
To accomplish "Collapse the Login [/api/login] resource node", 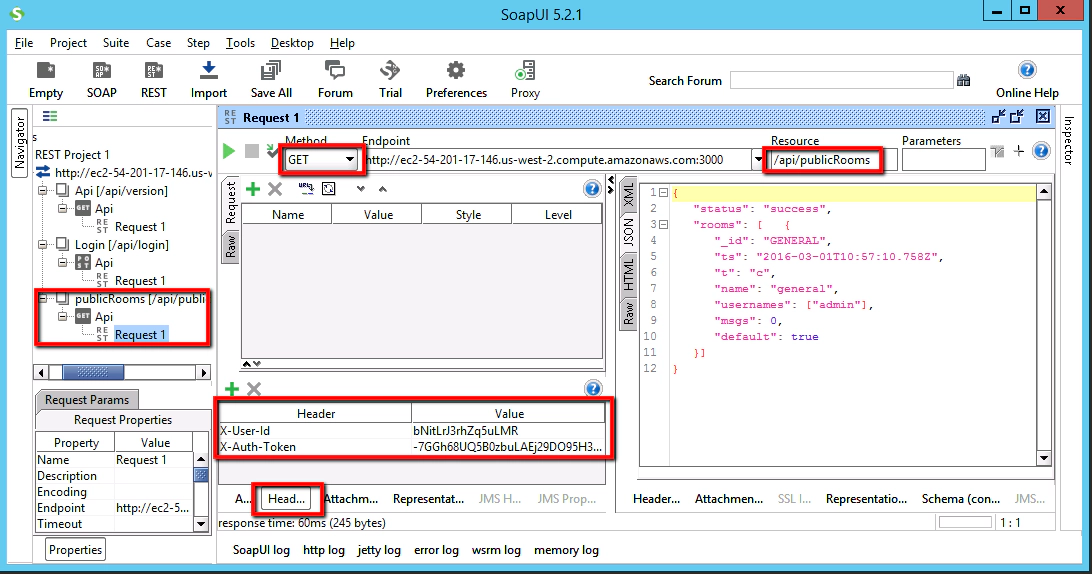I will point(43,245).
